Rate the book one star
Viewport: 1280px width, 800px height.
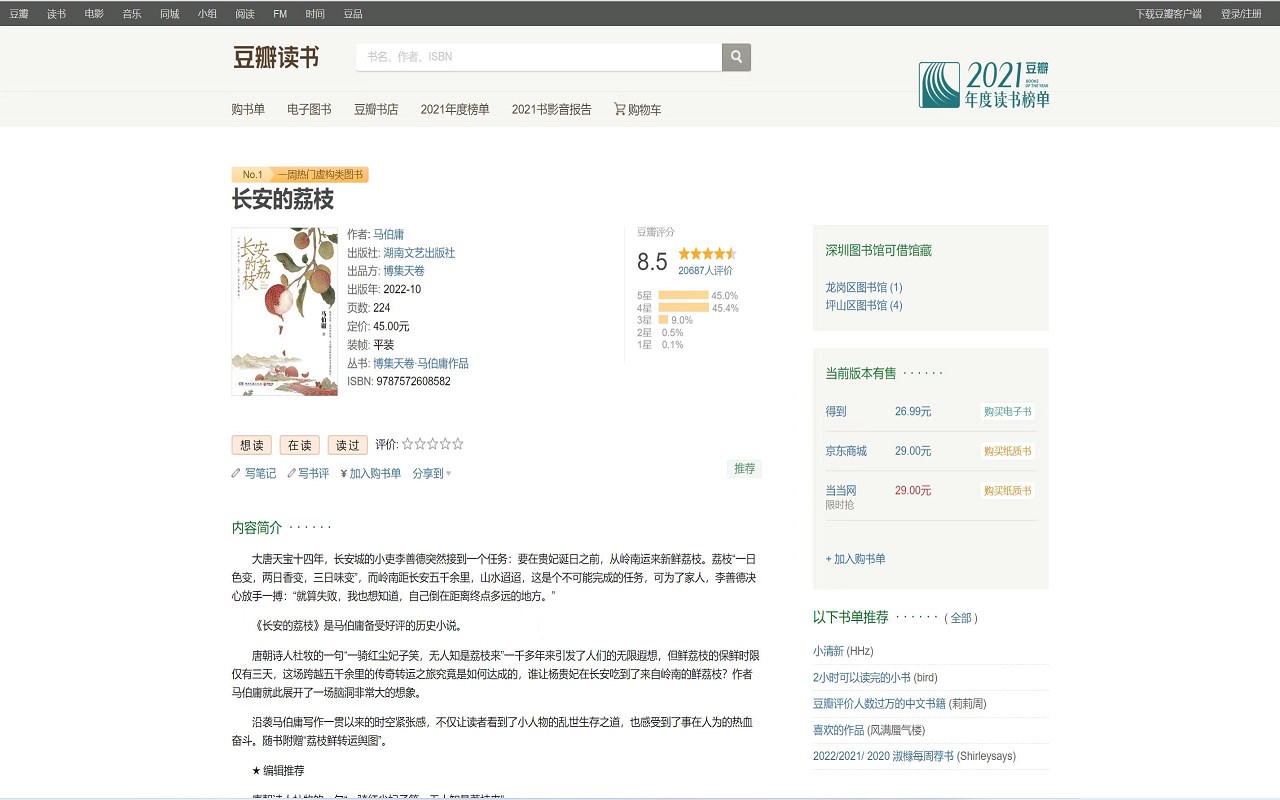pos(408,444)
